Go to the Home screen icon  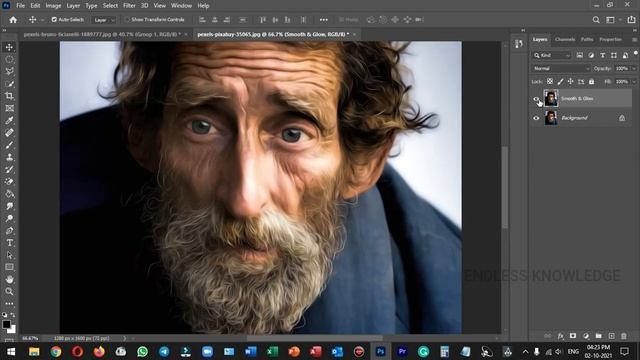(13, 20)
